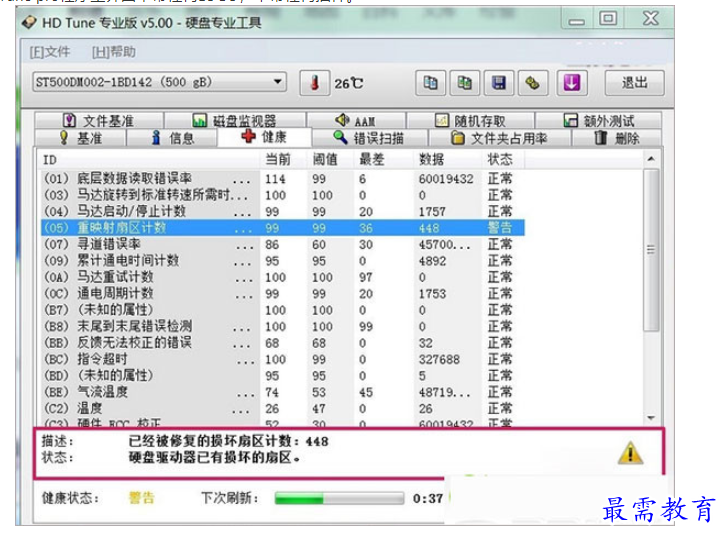Open options wrench toolbar icon
This screenshot has width=724, height=541.
tap(533, 83)
